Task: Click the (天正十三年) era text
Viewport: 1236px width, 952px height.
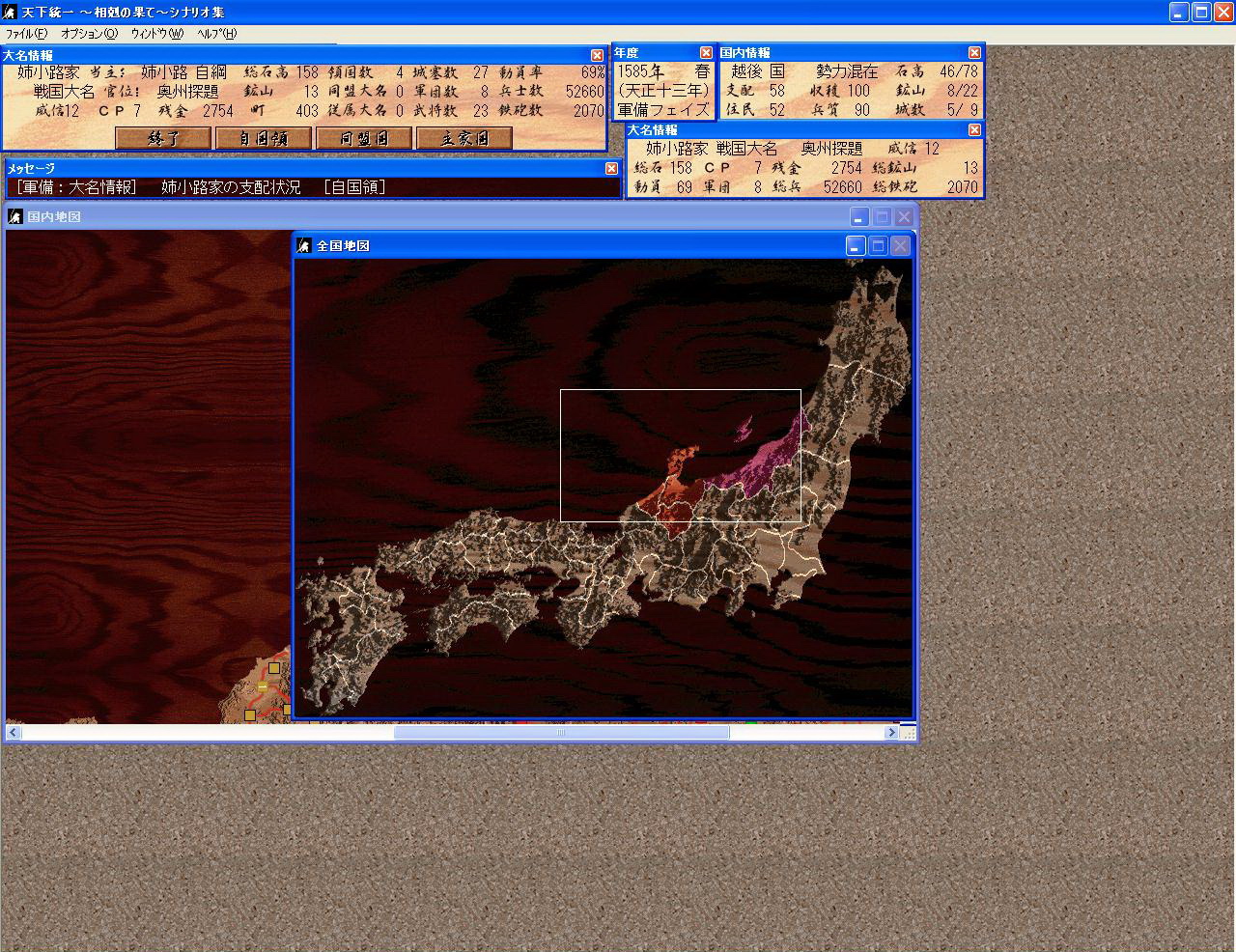Action: [664, 91]
